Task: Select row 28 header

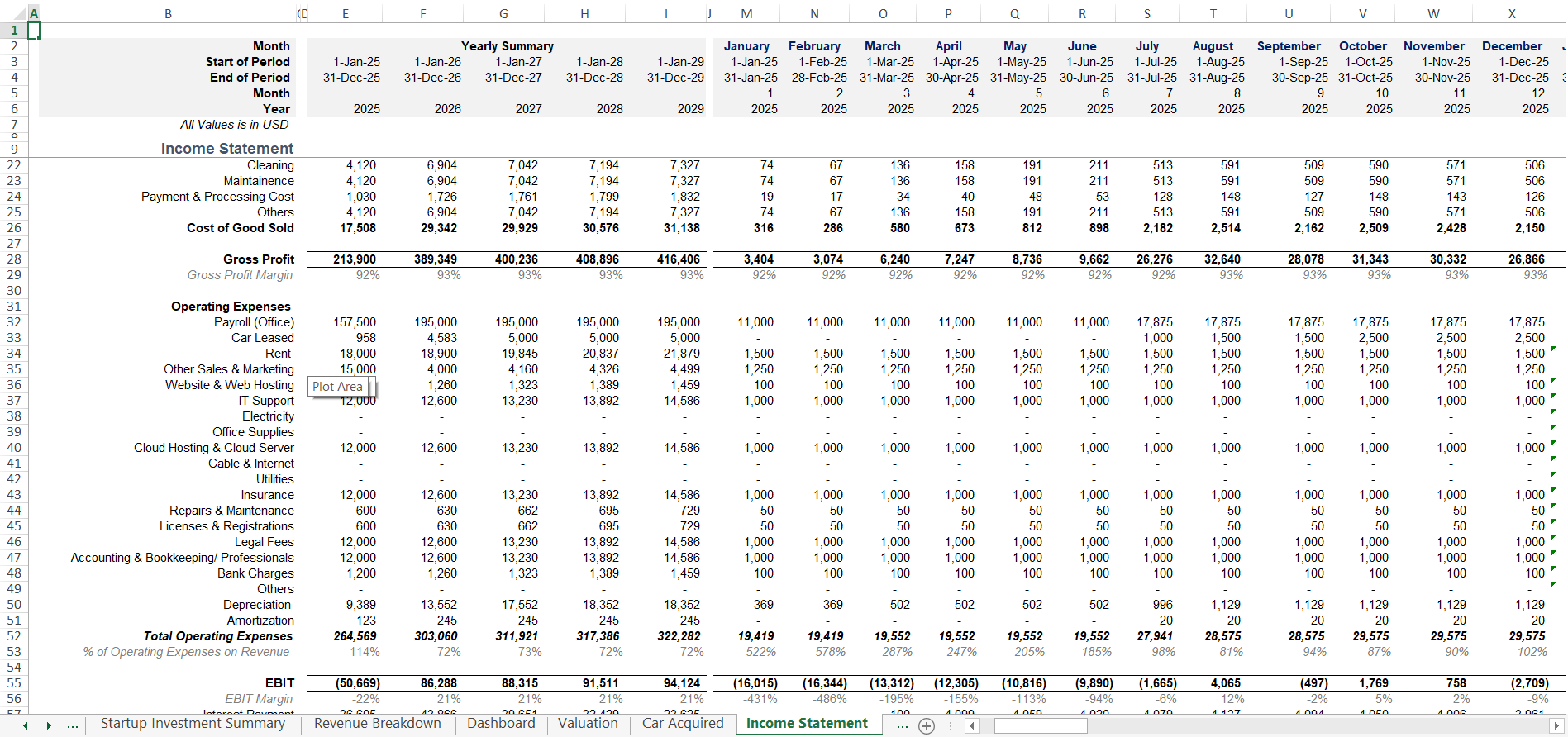Action: click(x=14, y=259)
